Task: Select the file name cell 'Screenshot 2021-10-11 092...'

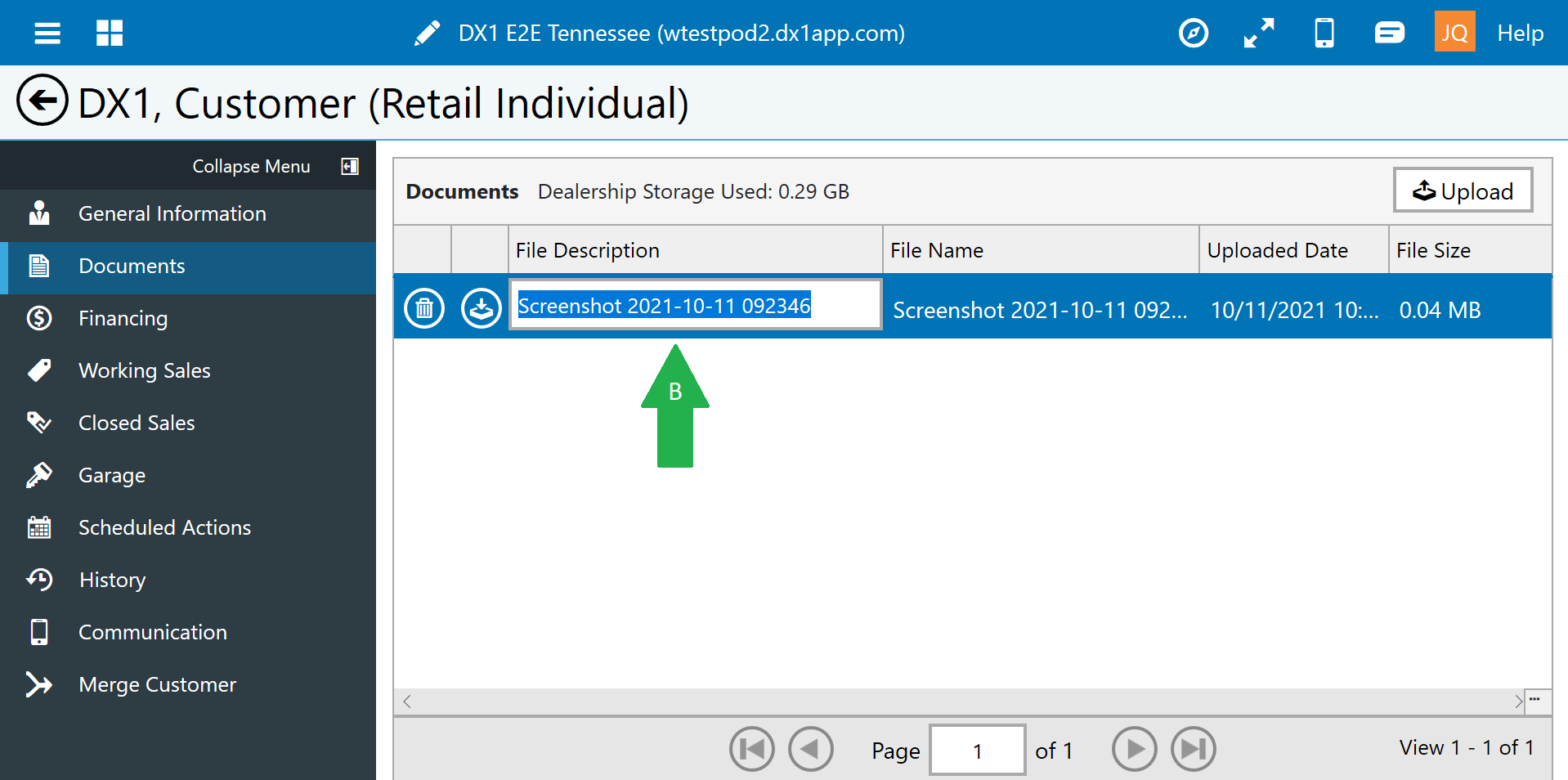Action: pos(1040,310)
